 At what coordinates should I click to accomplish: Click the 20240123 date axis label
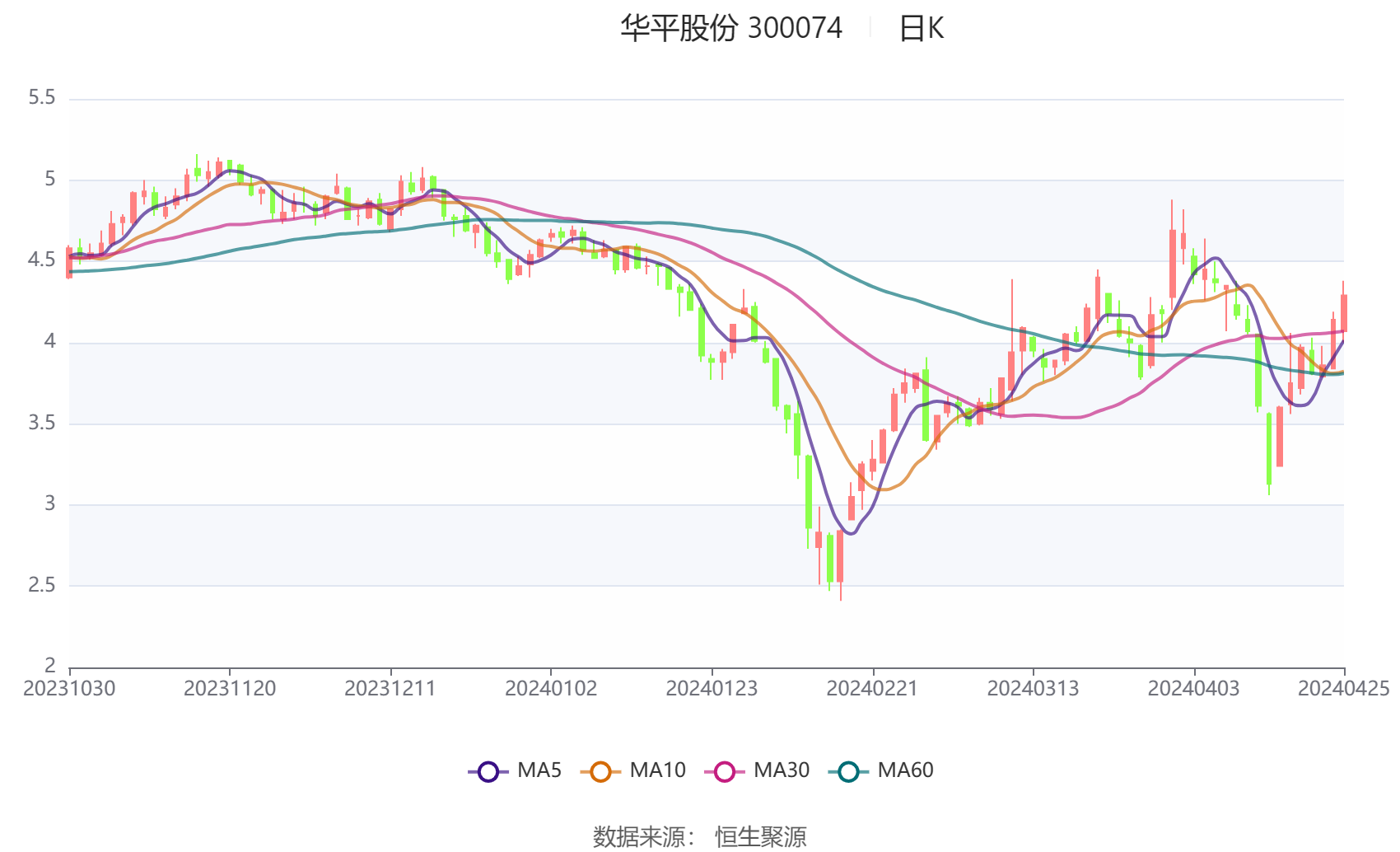[x=712, y=689]
